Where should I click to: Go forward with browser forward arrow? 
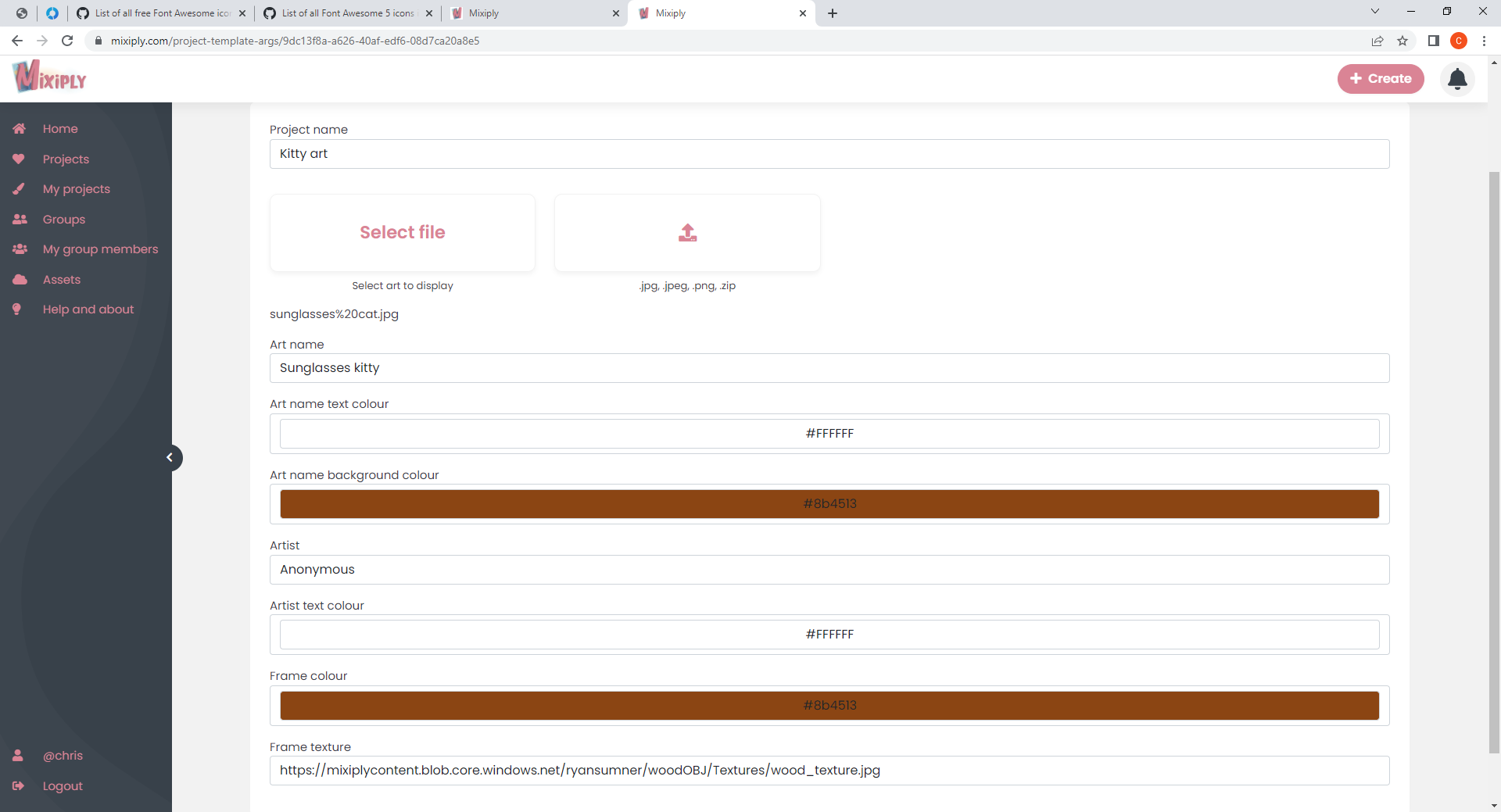coord(42,41)
